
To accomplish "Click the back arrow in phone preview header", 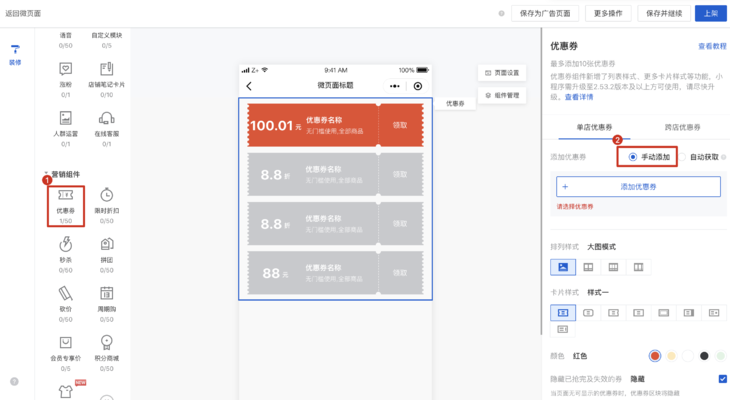I will 249,86.
